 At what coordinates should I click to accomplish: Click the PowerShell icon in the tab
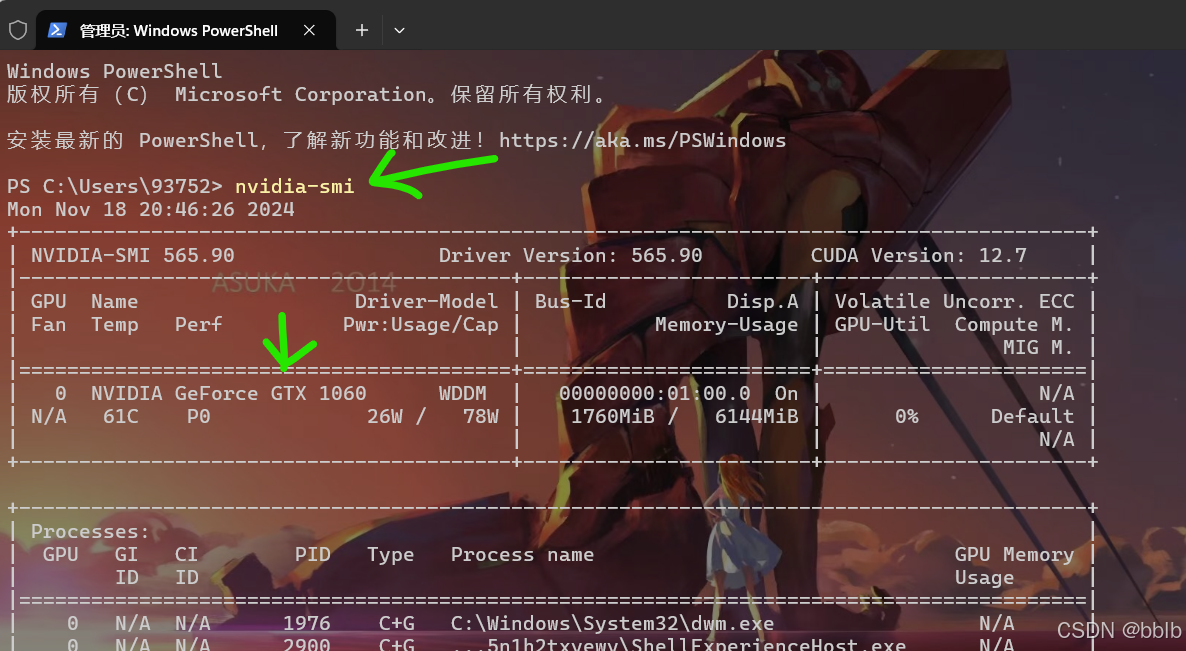coord(57,30)
